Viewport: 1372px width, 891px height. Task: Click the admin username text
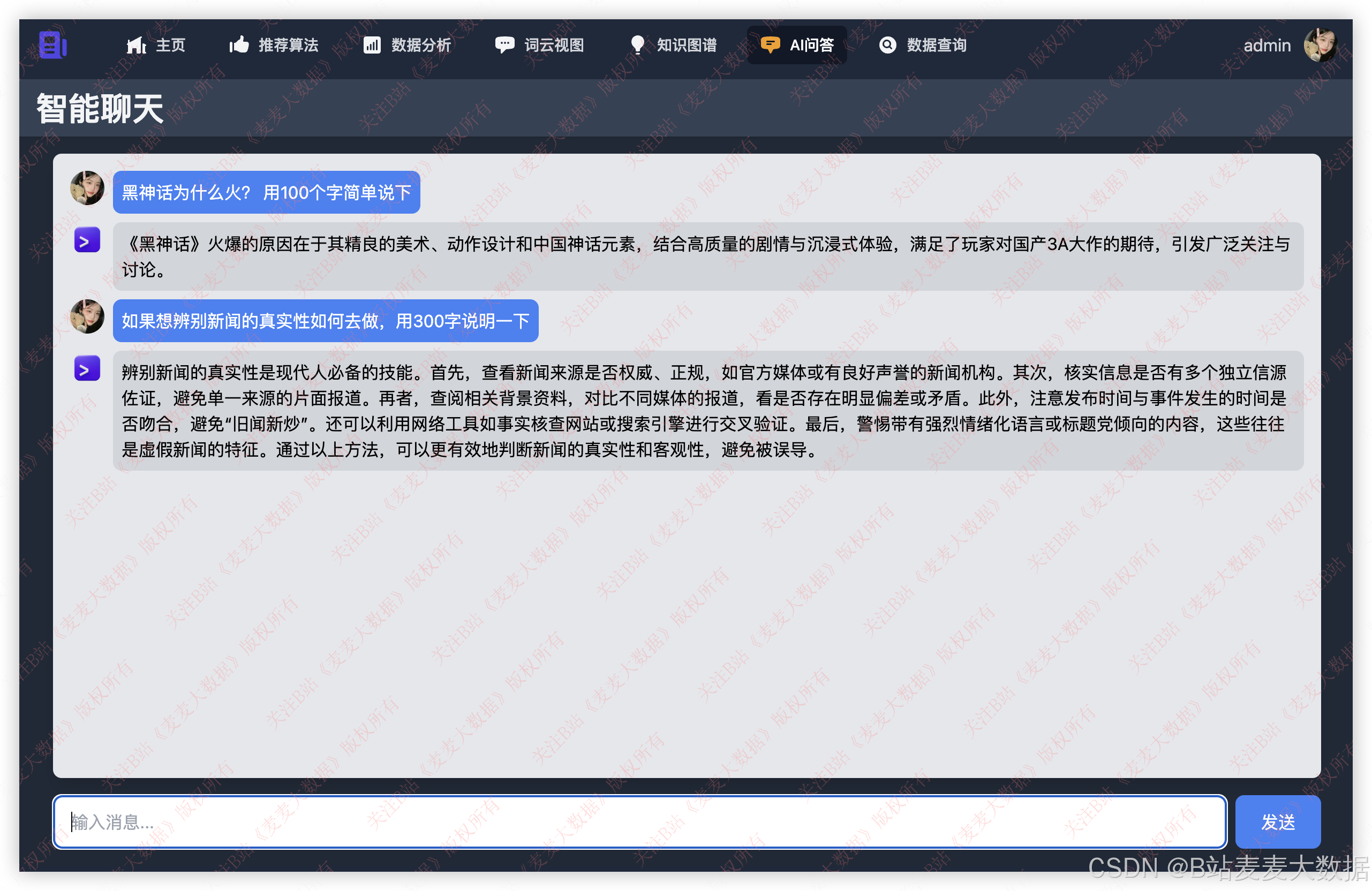coord(1267,45)
